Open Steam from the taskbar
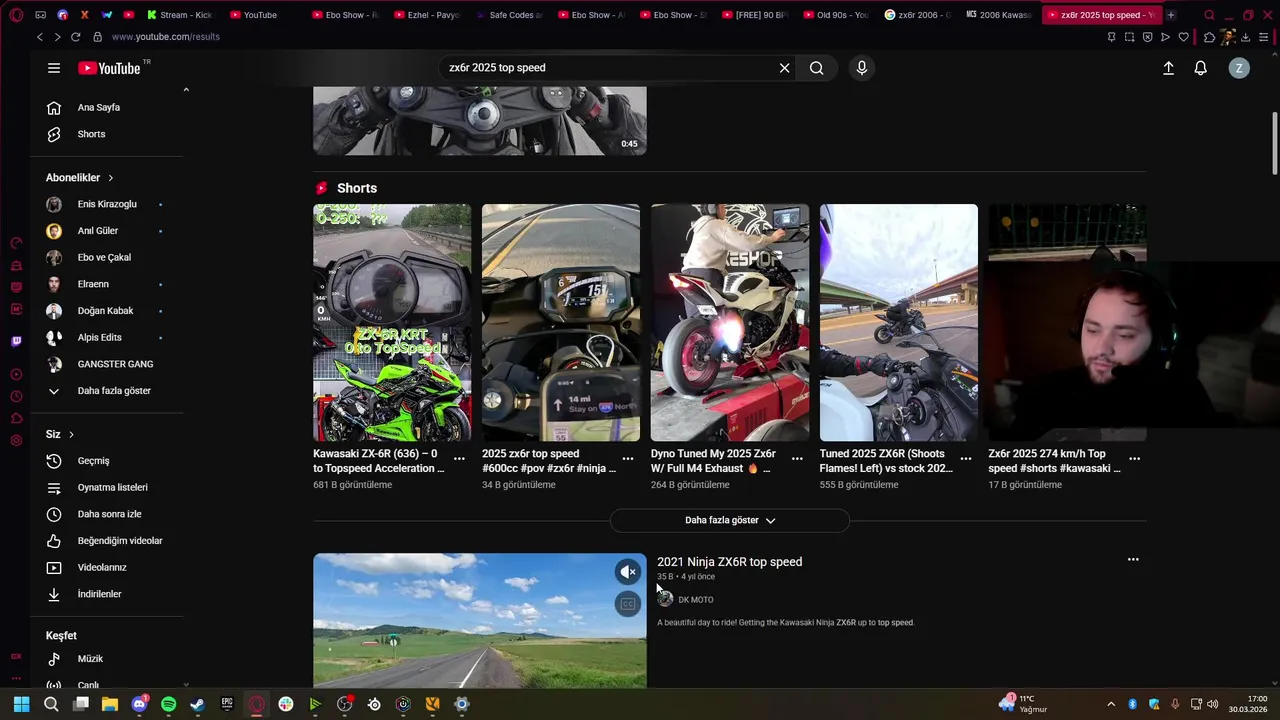 (x=197, y=704)
